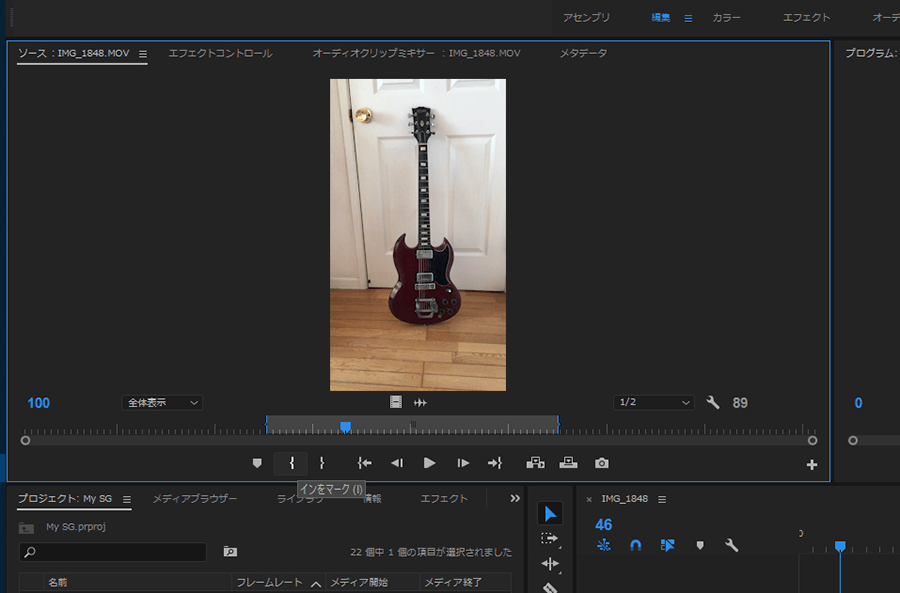Choose the Selection arrow tool
The image size is (900, 593).
550,514
